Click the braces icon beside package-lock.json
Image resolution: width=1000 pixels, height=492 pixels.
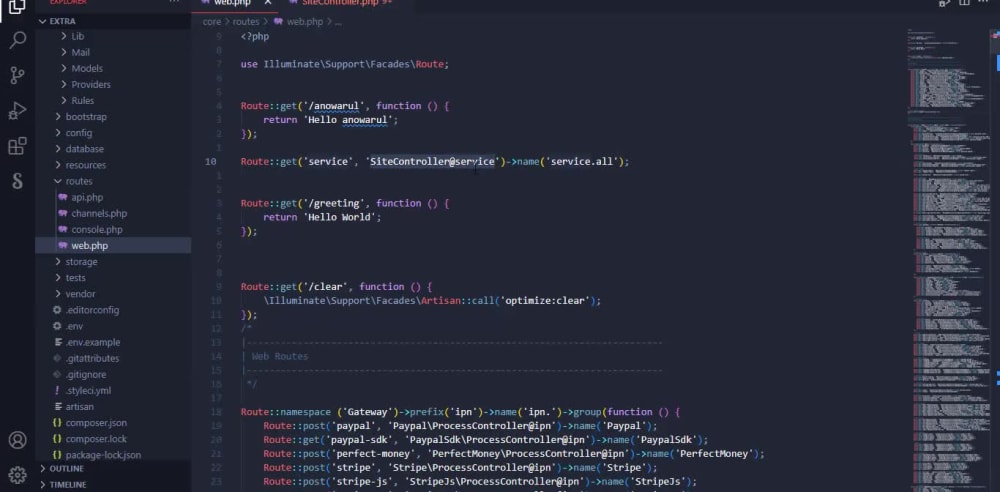tap(57, 455)
